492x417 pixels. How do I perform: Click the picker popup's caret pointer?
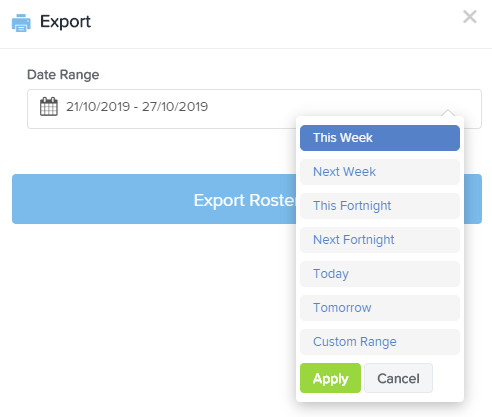tap(448, 112)
